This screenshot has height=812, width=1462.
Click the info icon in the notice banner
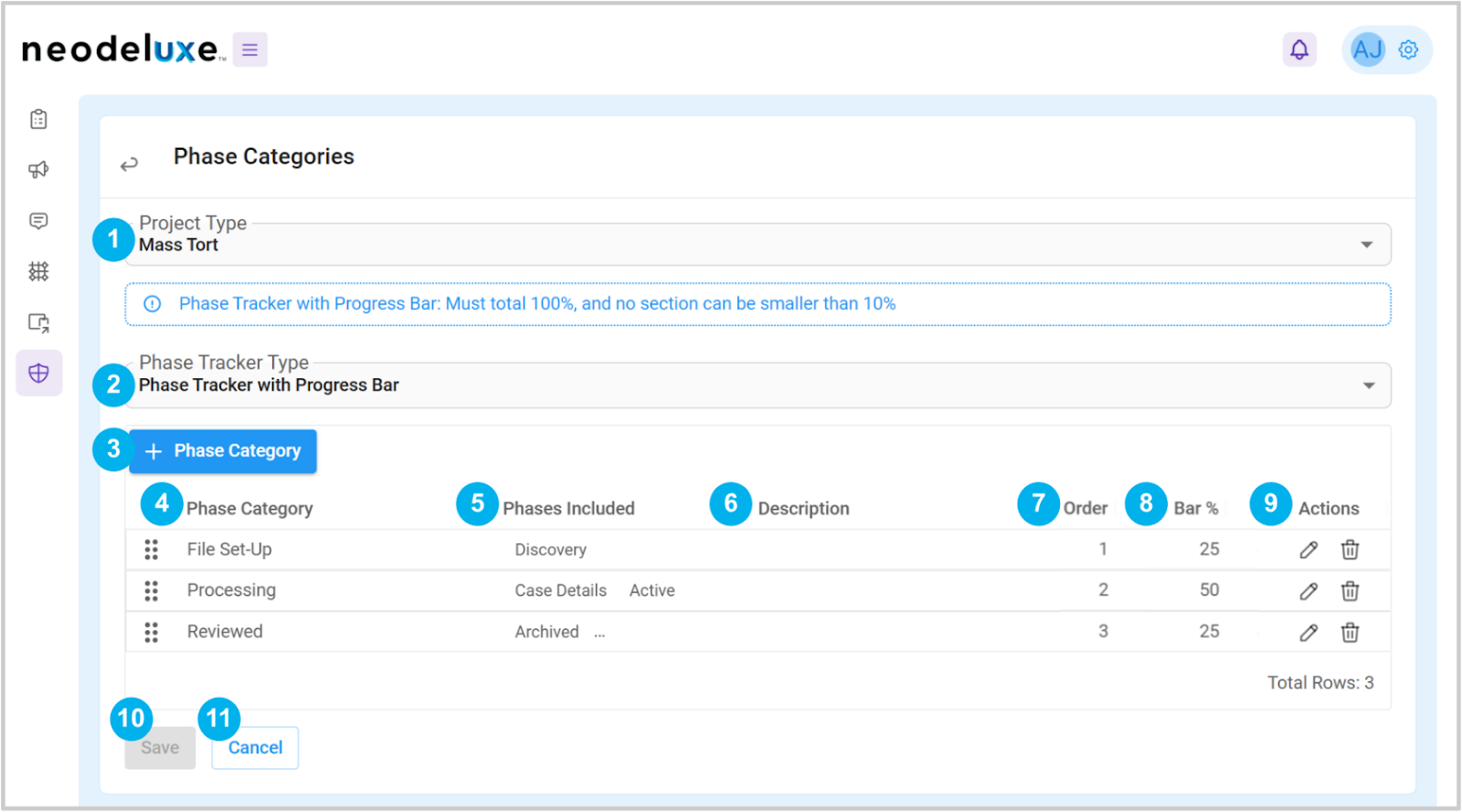[x=153, y=304]
